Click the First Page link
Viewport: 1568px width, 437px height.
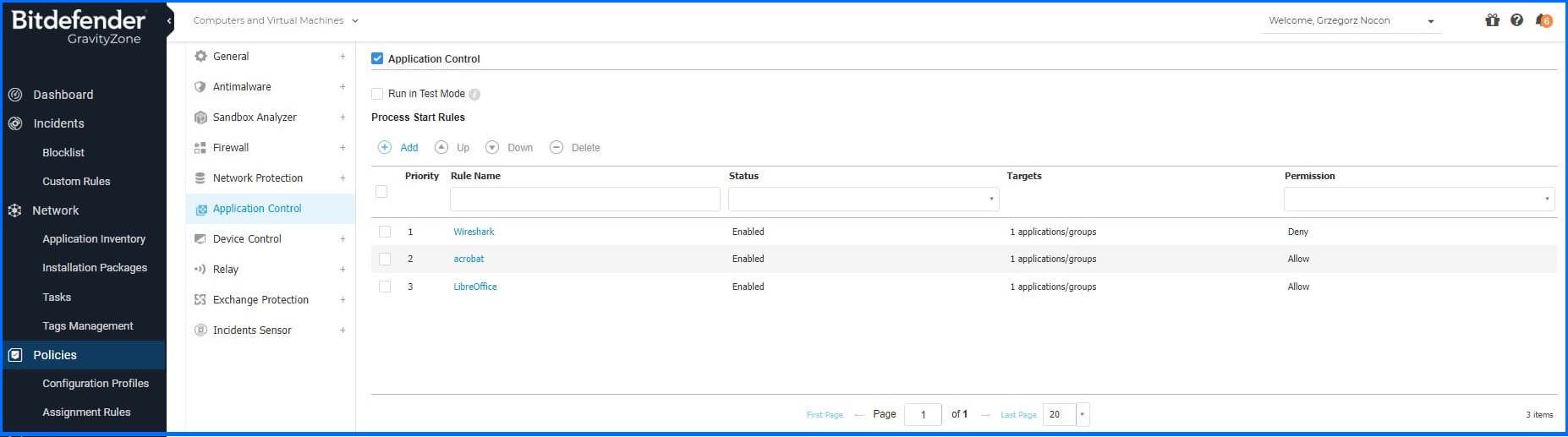click(x=825, y=414)
